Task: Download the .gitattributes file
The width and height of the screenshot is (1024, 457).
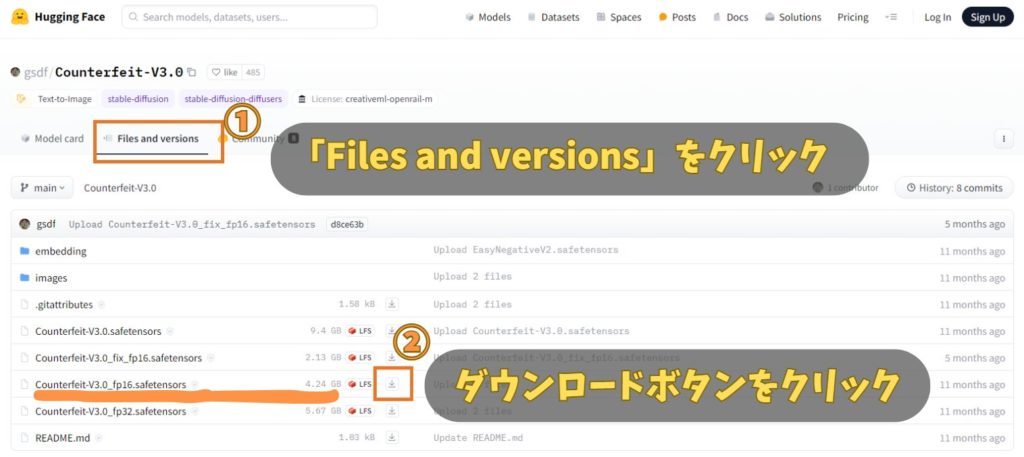Action: click(392, 304)
